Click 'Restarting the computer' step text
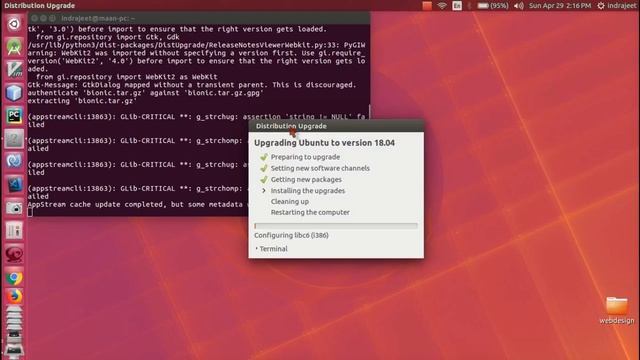The width and height of the screenshot is (640, 360). pos(310,212)
